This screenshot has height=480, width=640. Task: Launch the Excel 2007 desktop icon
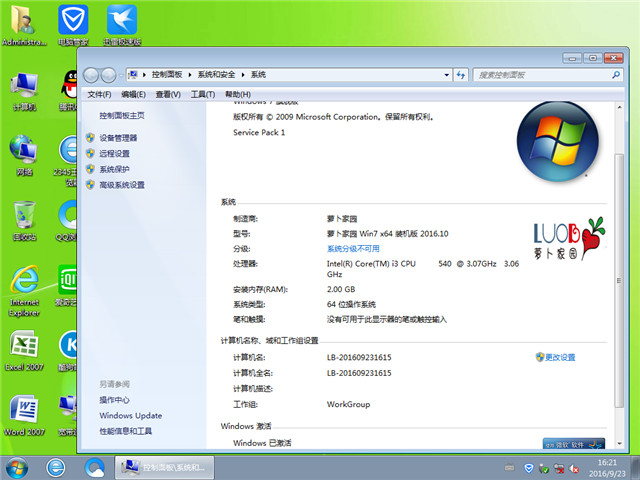[24, 350]
